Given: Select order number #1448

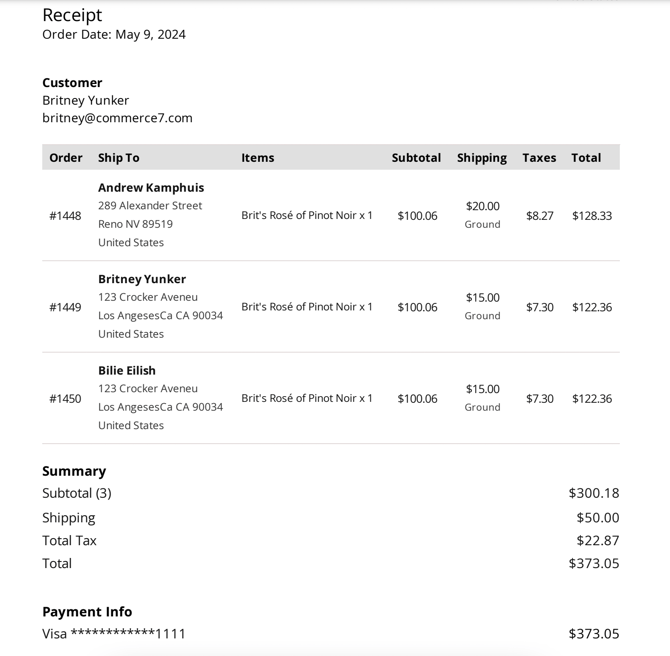Looking at the screenshot, I should [x=65, y=216].
